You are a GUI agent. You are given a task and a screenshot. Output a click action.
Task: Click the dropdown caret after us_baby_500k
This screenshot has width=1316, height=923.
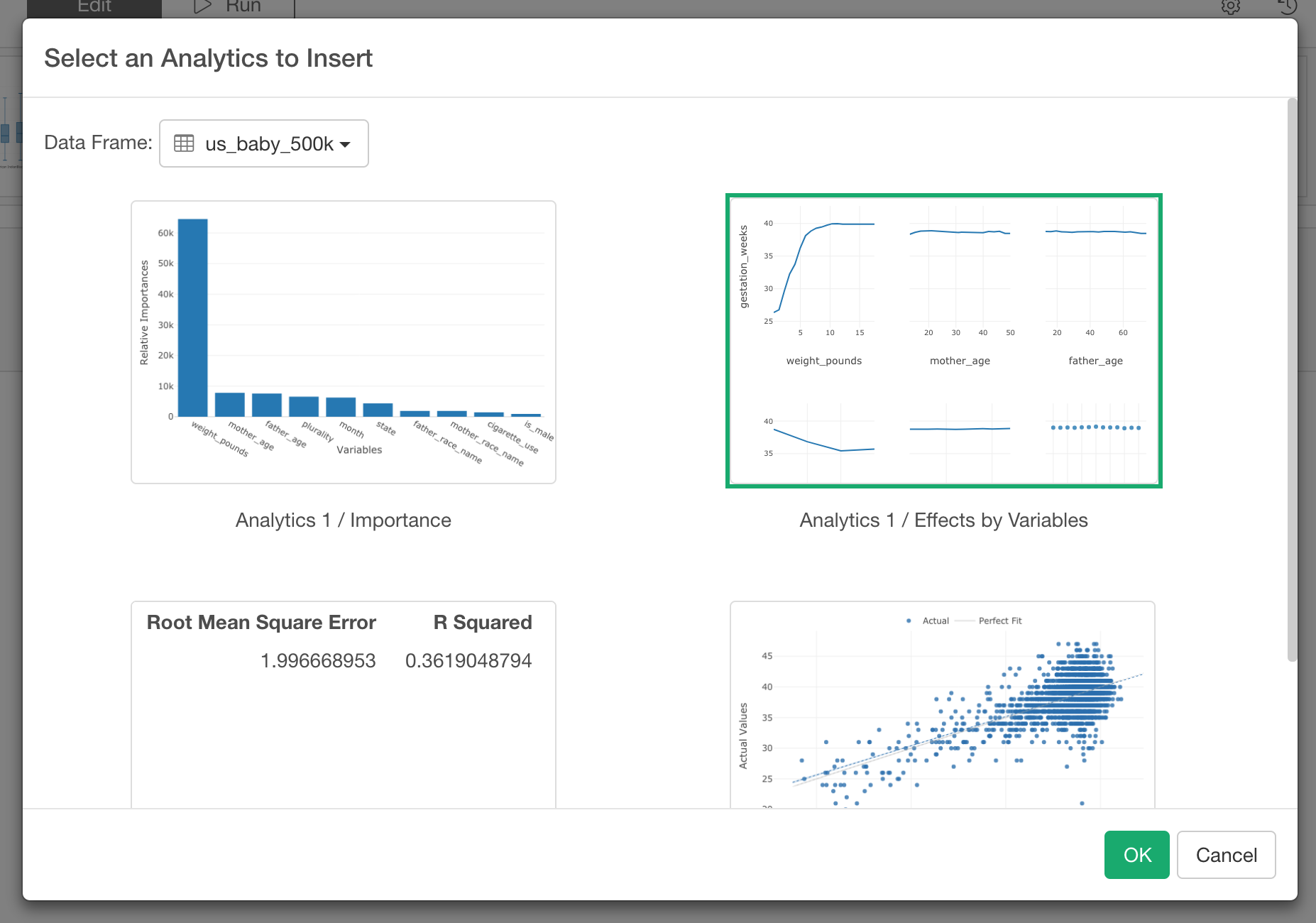pyautogui.click(x=346, y=145)
